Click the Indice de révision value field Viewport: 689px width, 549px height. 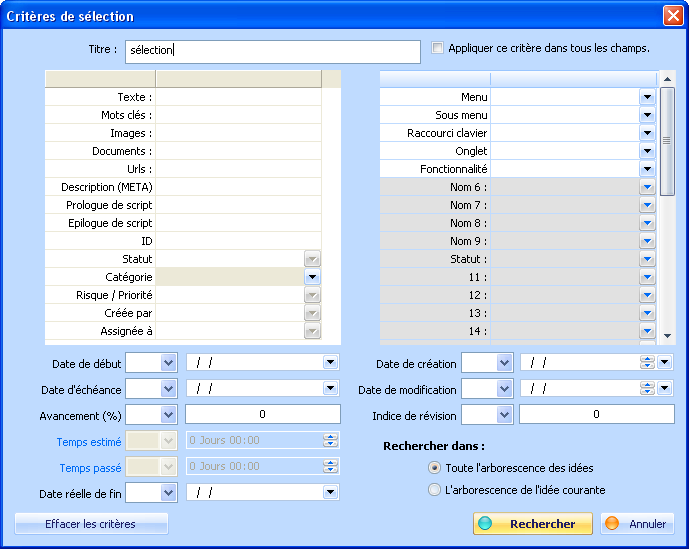coord(597,414)
